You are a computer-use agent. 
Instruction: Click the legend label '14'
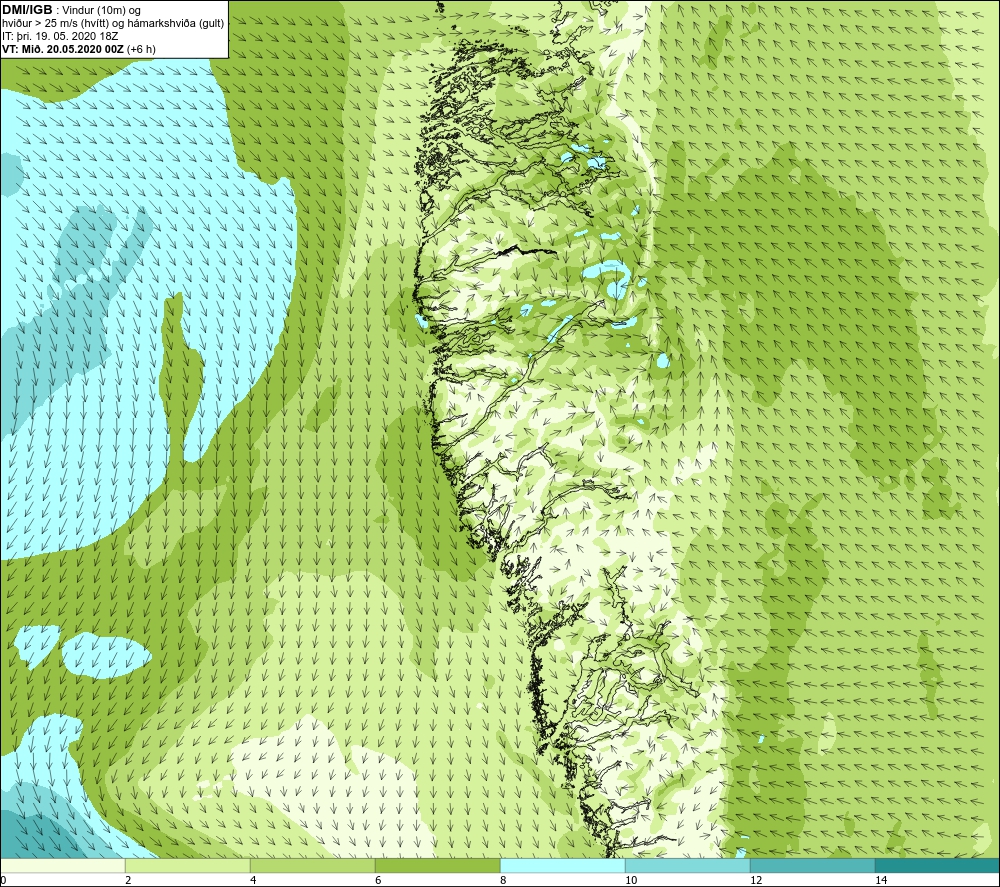(x=881, y=880)
